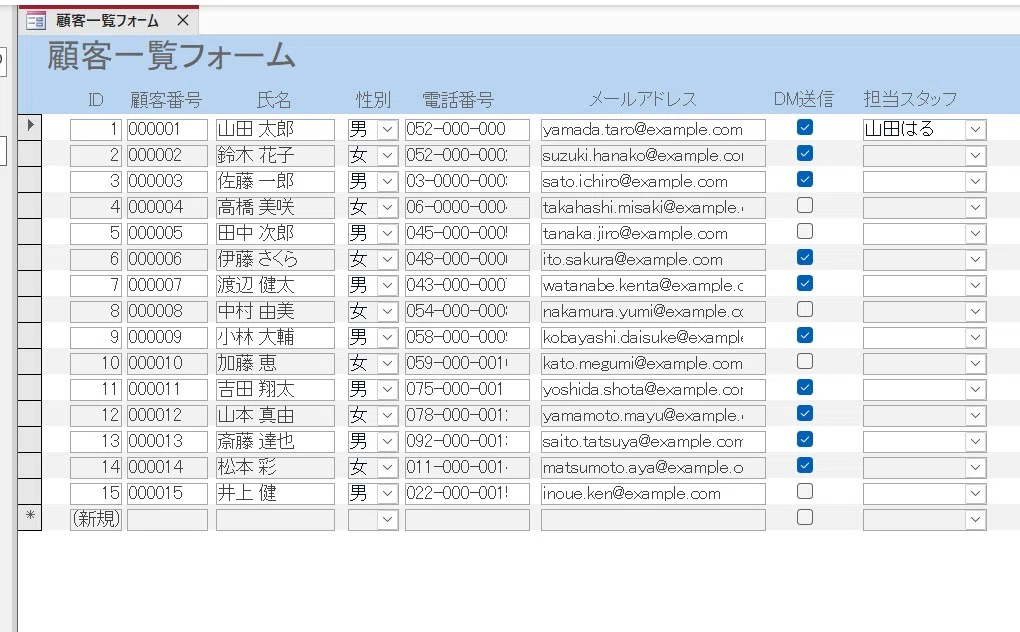Click the 担当スタッフ column header label
Image resolution: width=1020 pixels, height=632 pixels.
(x=910, y=99)
